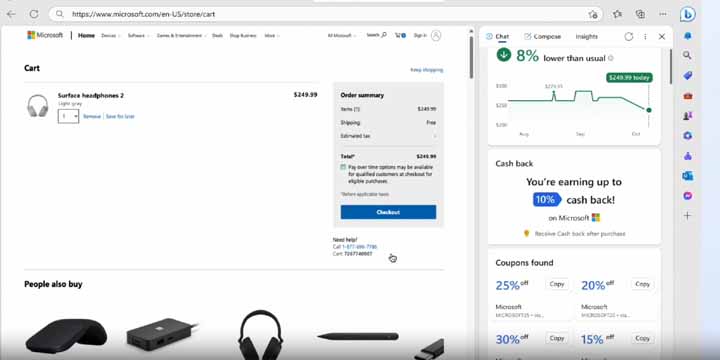The height and width of the screenshot is (360, 720).
Task: Click 'Receive Cash back after purchase' text
Action: click(580, 234)
